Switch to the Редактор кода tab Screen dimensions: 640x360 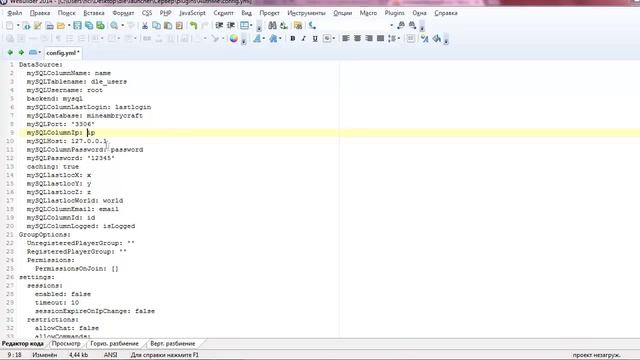coord(23,344)
